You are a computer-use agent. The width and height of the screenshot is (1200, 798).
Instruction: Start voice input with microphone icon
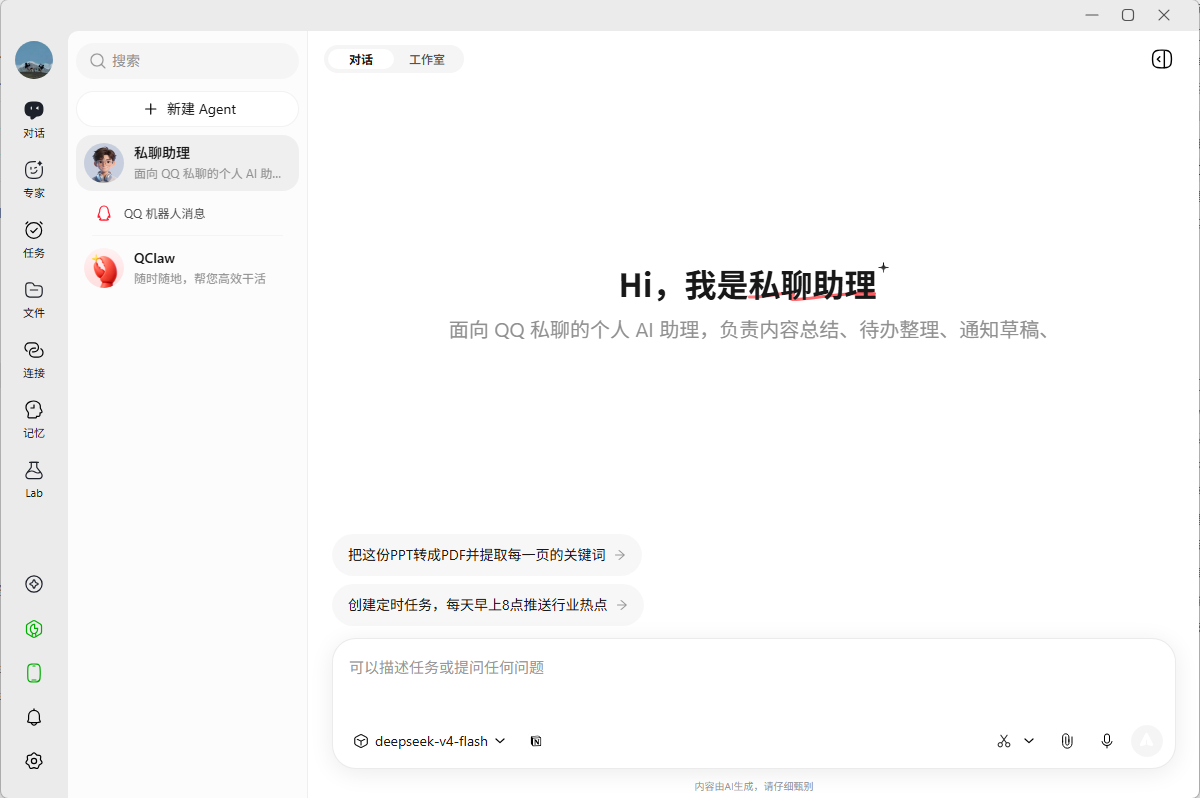click(x=1107, y=741)
